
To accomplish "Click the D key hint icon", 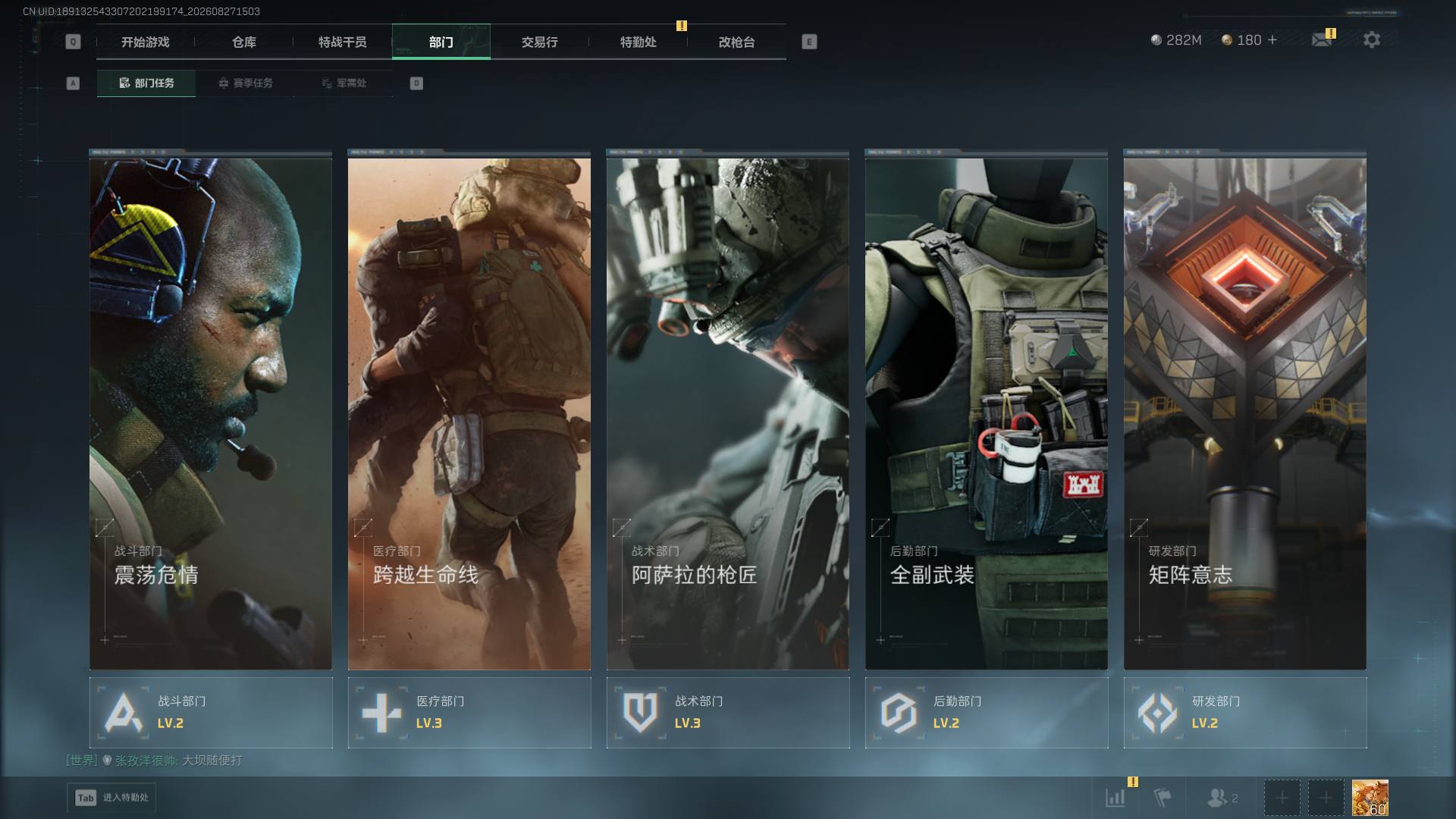I will click(x=416, y=83).
